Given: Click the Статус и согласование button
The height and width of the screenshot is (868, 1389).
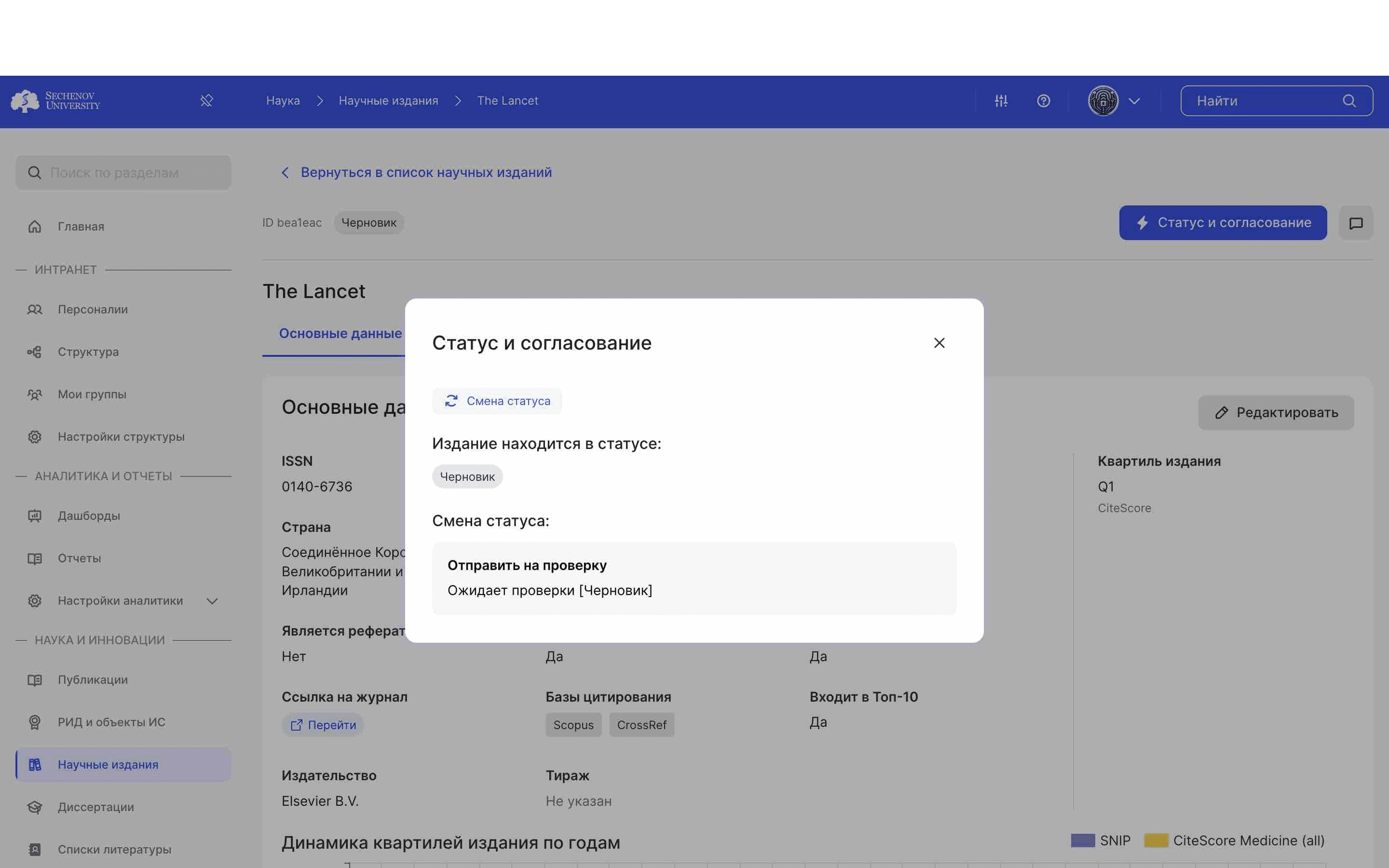Looking at the screenshot, I should (x=1223, y=223).
